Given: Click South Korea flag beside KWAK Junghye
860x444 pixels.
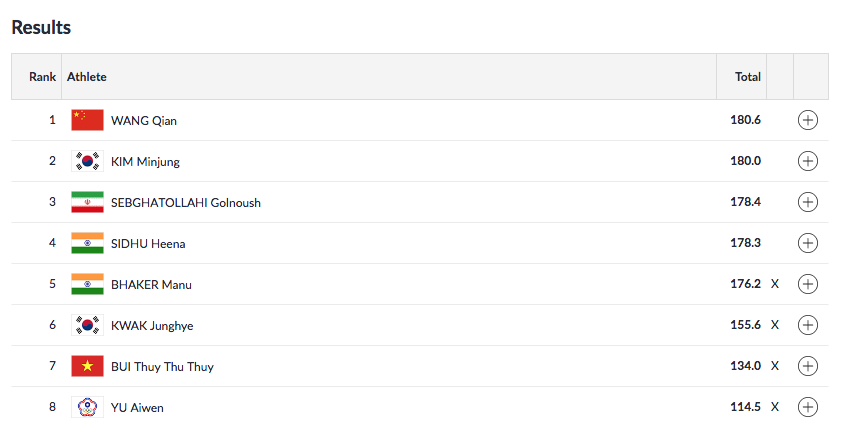Looking at the screenshot, I should point(87,325).
